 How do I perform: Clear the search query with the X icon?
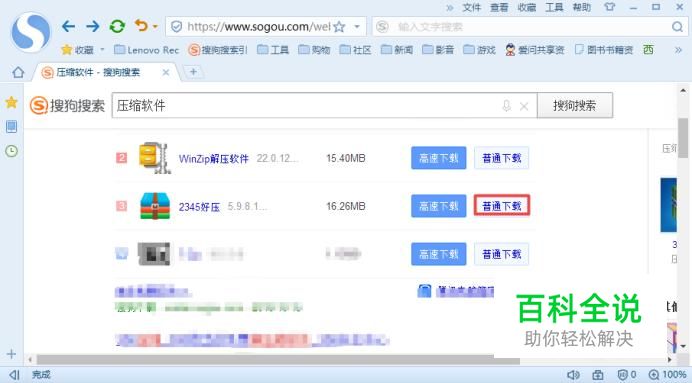click(x=524, y=106)
